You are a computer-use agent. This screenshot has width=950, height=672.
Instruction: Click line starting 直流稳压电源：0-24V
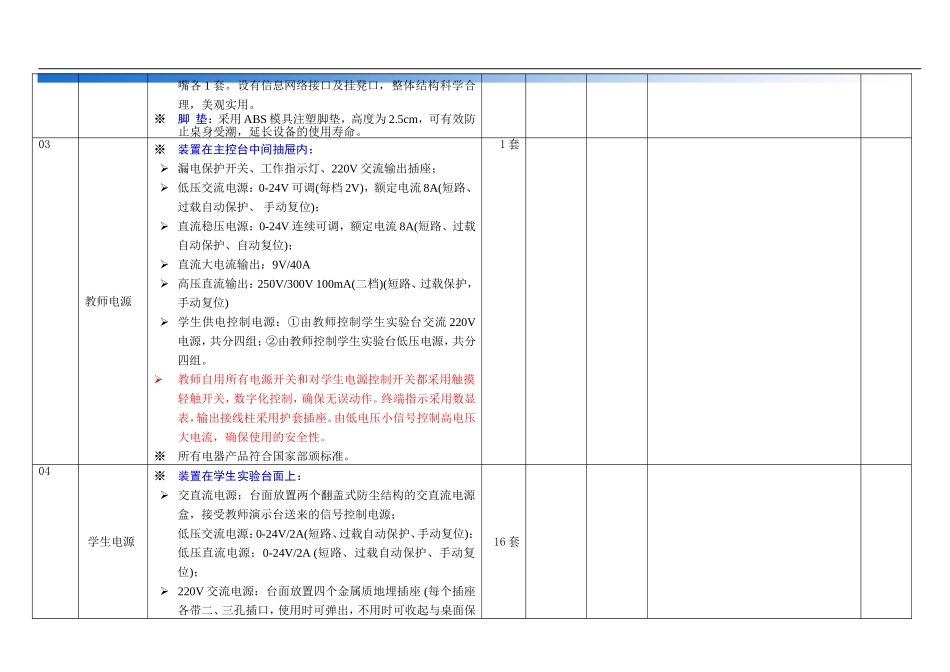point(326,226)
